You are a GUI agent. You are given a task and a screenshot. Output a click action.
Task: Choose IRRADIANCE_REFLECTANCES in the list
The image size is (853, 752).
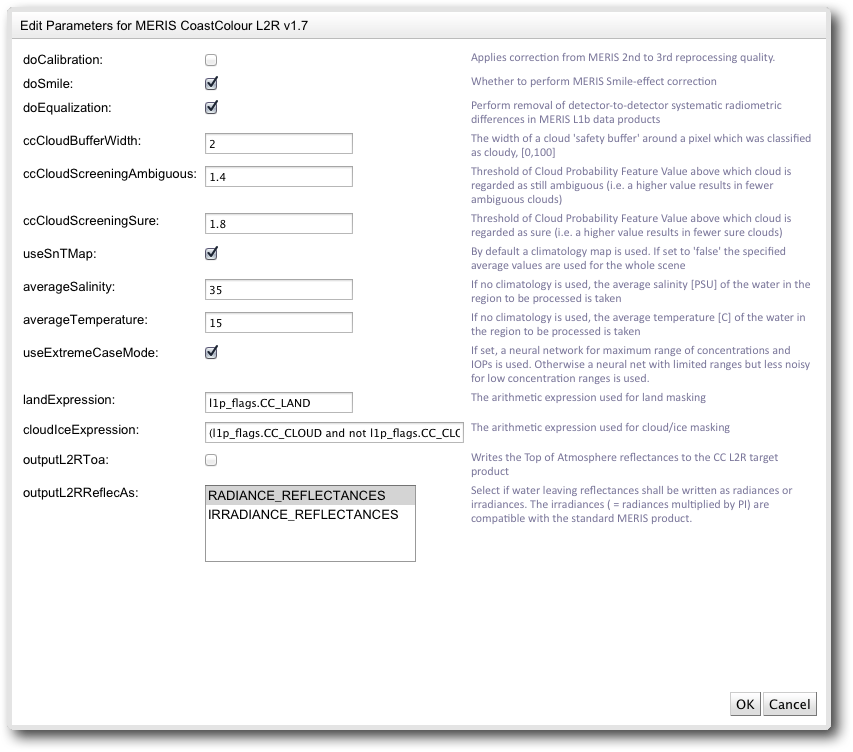point(310,515)
